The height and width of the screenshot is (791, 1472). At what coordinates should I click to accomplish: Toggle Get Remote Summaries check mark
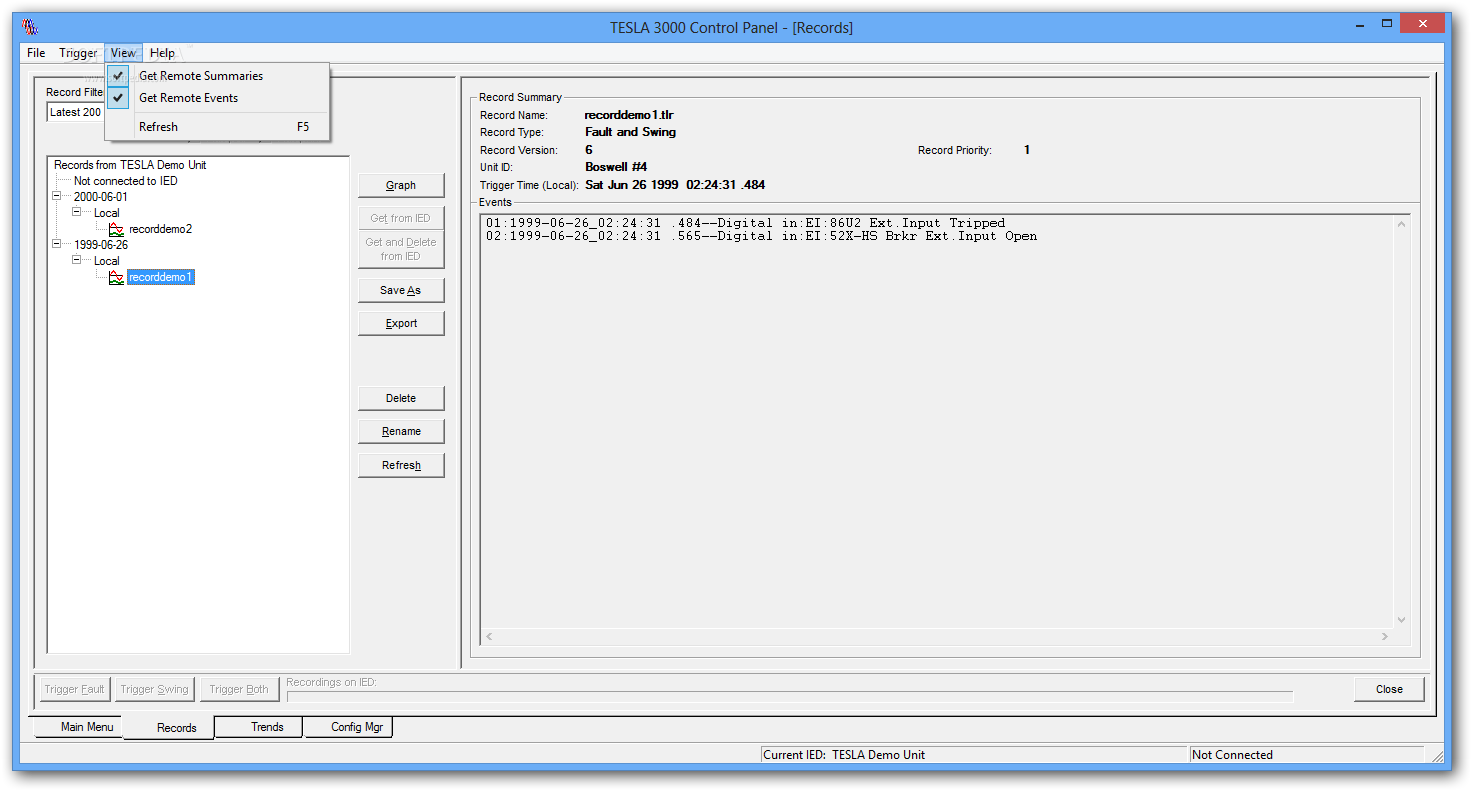(119, 76)
